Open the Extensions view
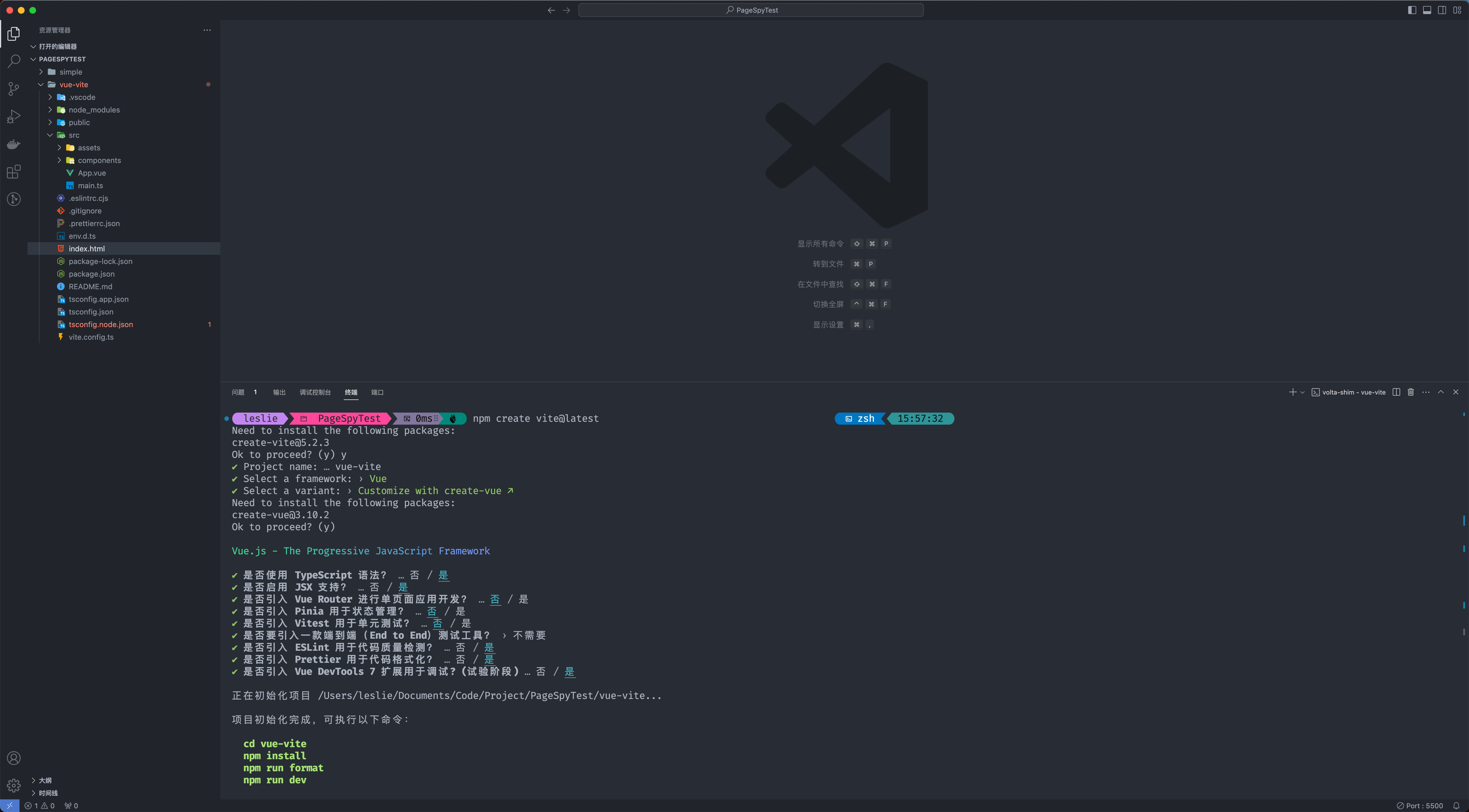Image resolution: width=1469 pixels, height=812 pixels. click(x=14, y=172)
